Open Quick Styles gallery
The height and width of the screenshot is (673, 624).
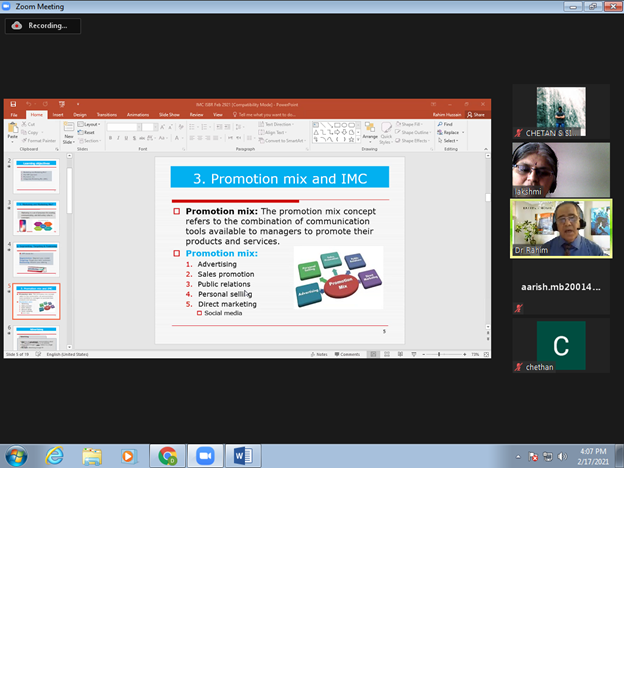click(x=386, y=130)
